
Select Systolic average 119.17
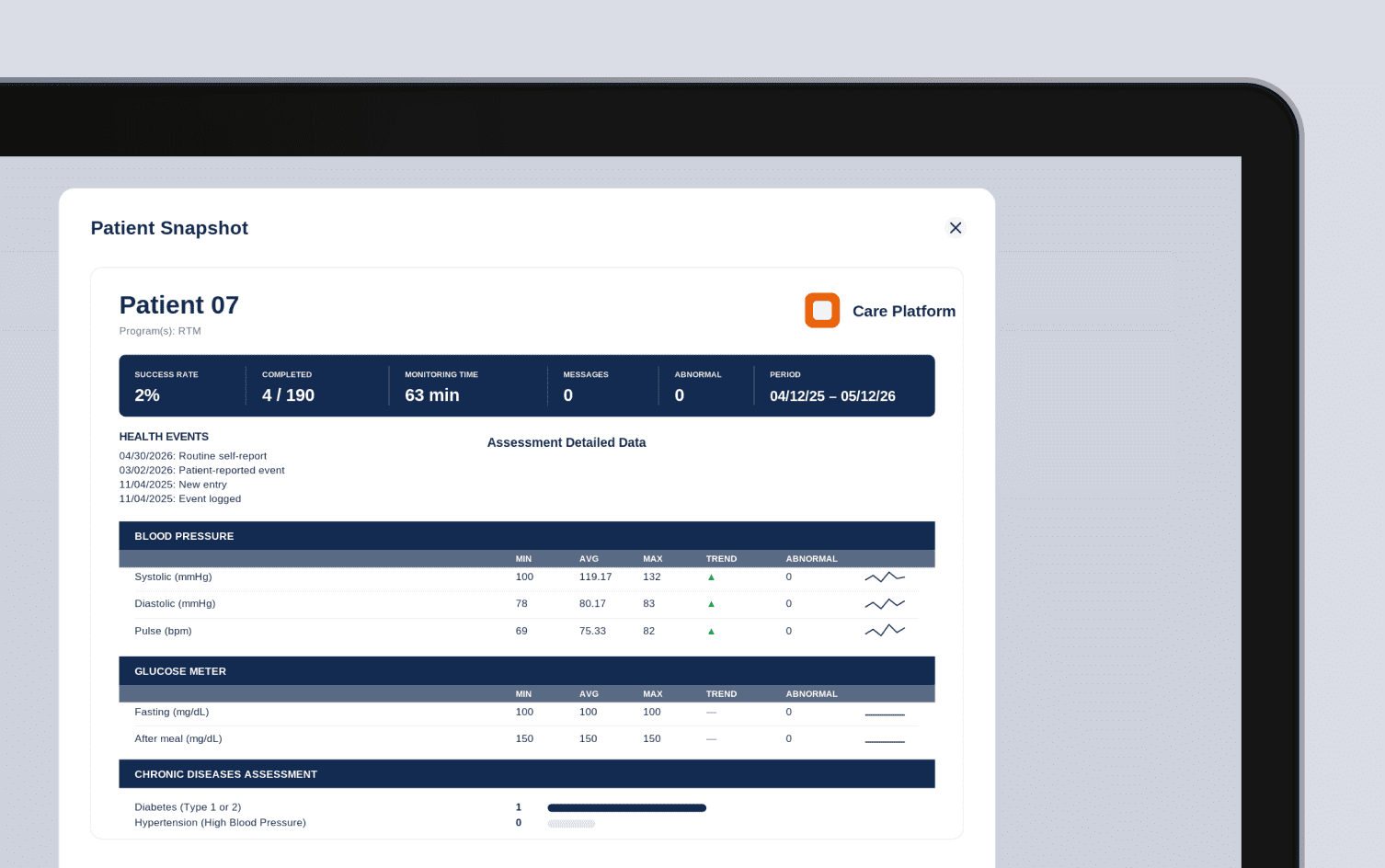[595, 577]
